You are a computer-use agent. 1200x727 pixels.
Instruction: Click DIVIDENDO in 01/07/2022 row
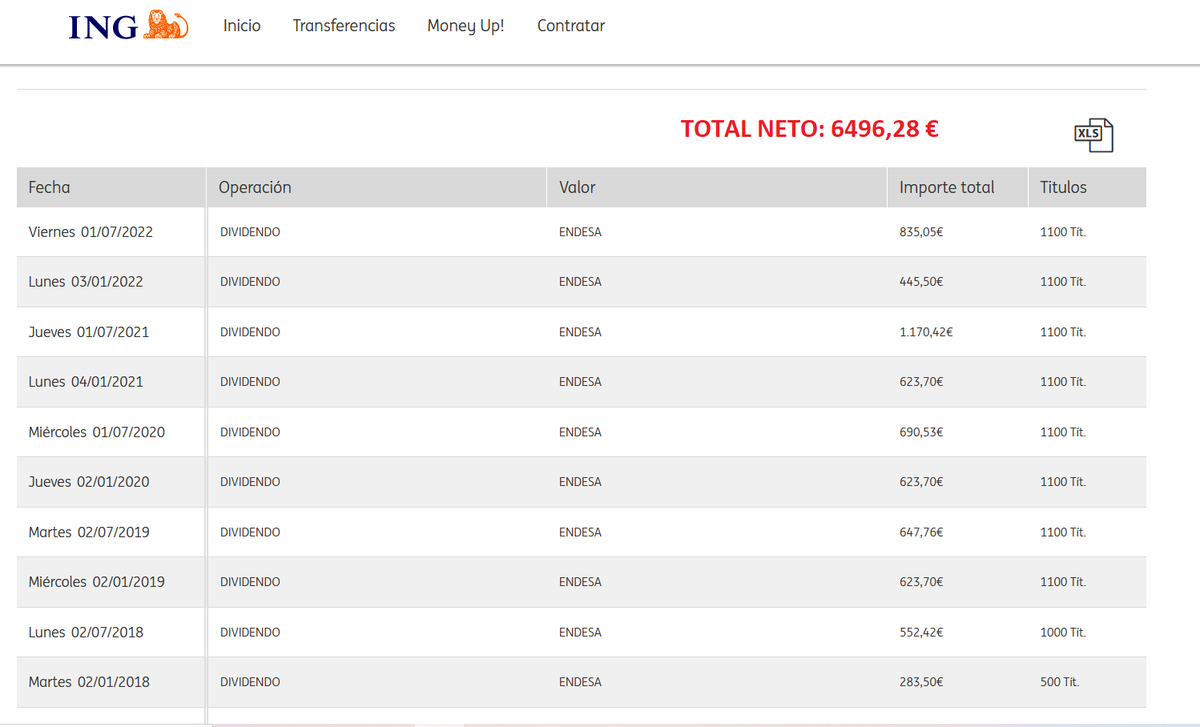[250, 232]
